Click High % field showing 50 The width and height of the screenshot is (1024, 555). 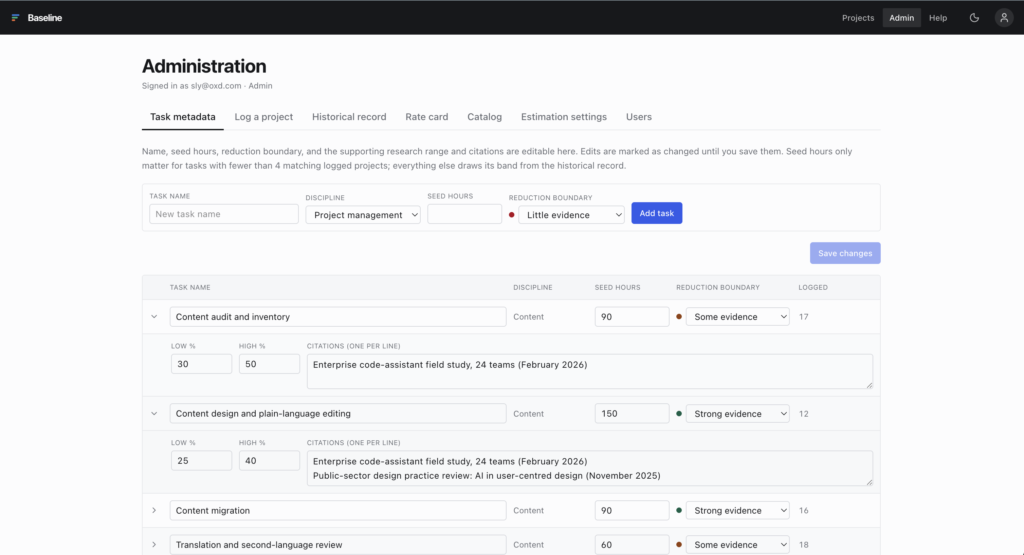(x=269, y=364)
